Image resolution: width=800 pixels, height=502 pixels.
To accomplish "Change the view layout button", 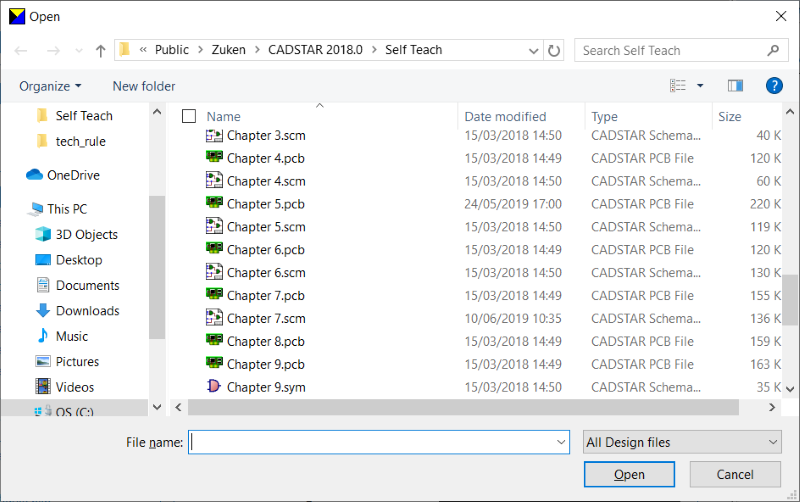I will 678,86.
